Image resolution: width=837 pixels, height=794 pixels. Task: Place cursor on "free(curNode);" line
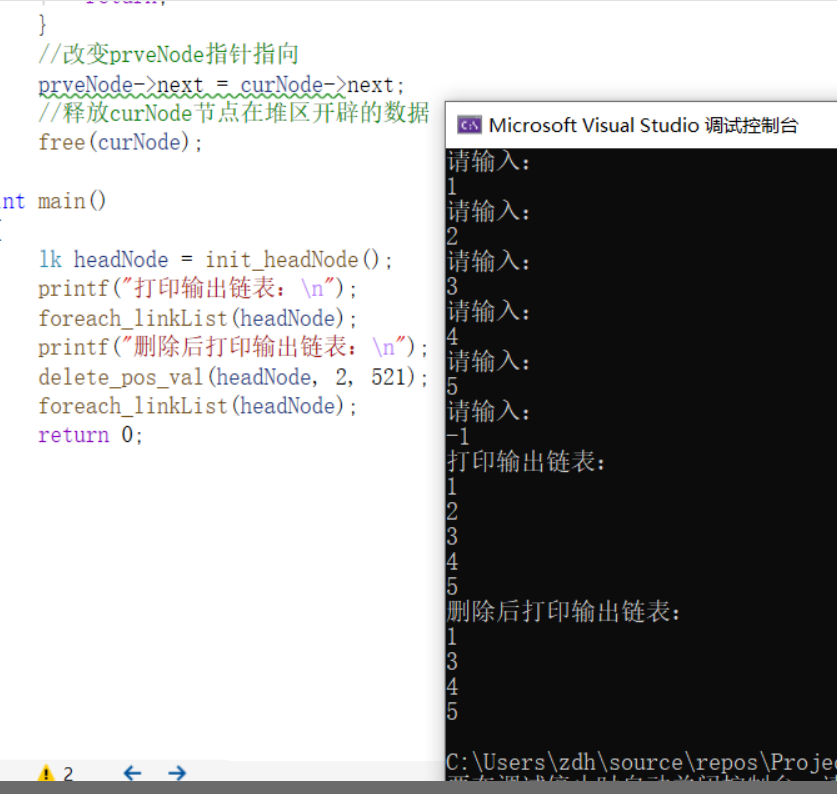pyautogui.click(x=120, y=143)
